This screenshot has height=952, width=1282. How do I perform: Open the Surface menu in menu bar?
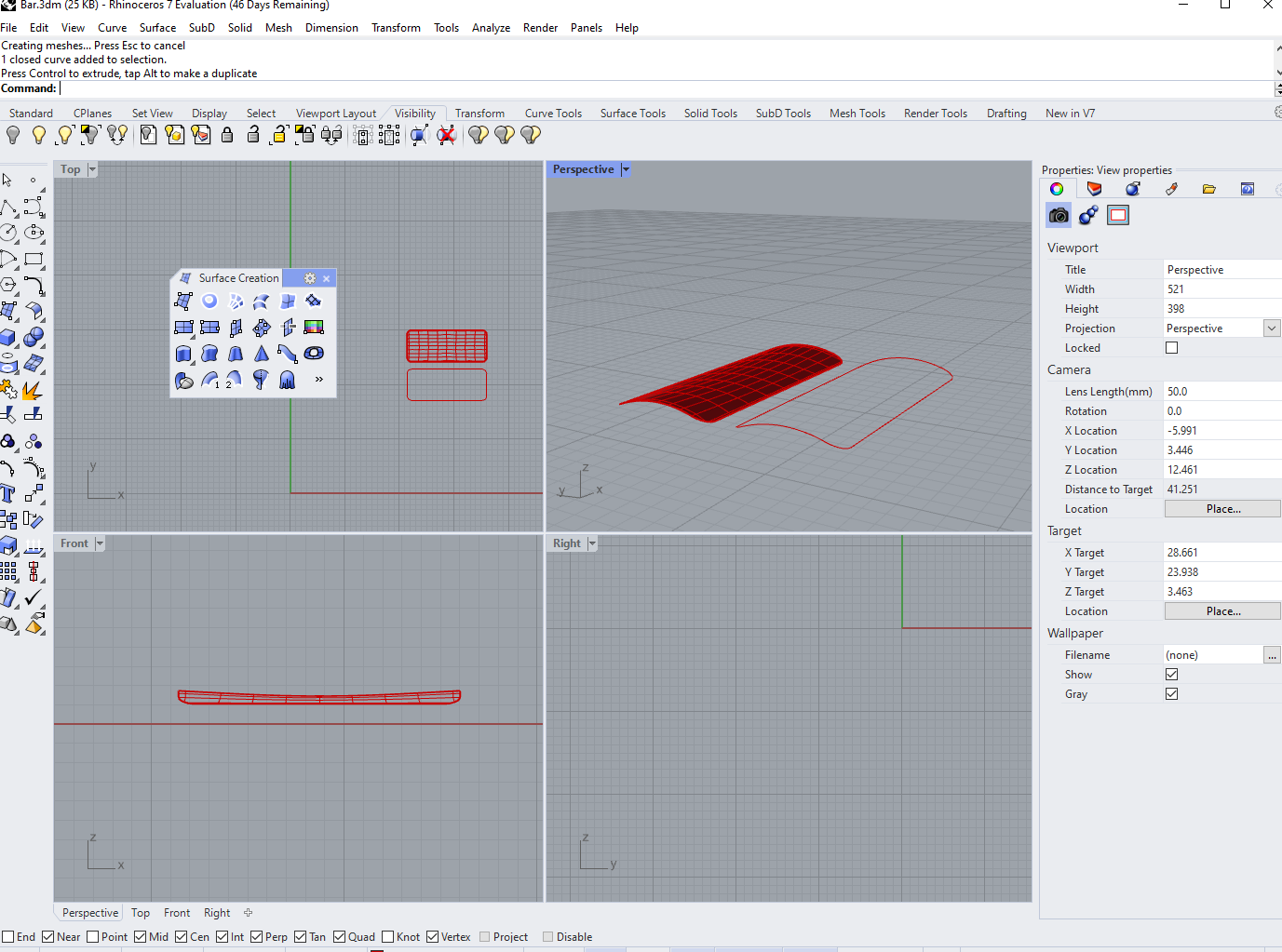click(157, 28)
